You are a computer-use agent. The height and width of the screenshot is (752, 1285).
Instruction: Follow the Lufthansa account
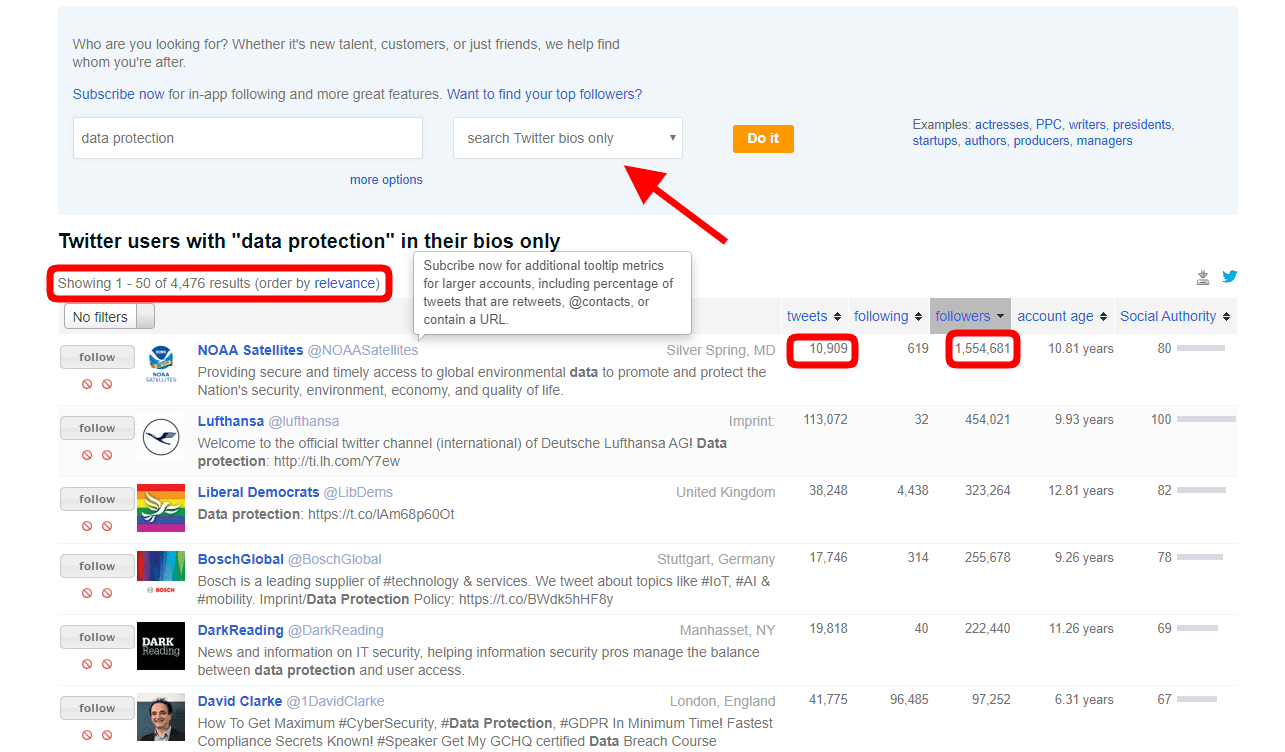[x=97, y=428]
